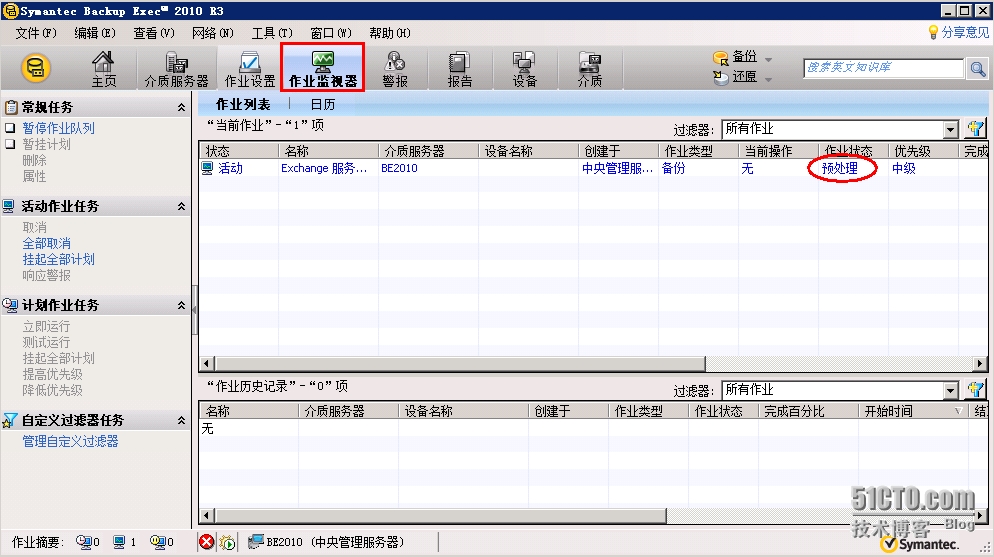Click the red X icon in status bar
Viewport: 994px width, 557px height.
pyautogui.click(x=207, y=542)
